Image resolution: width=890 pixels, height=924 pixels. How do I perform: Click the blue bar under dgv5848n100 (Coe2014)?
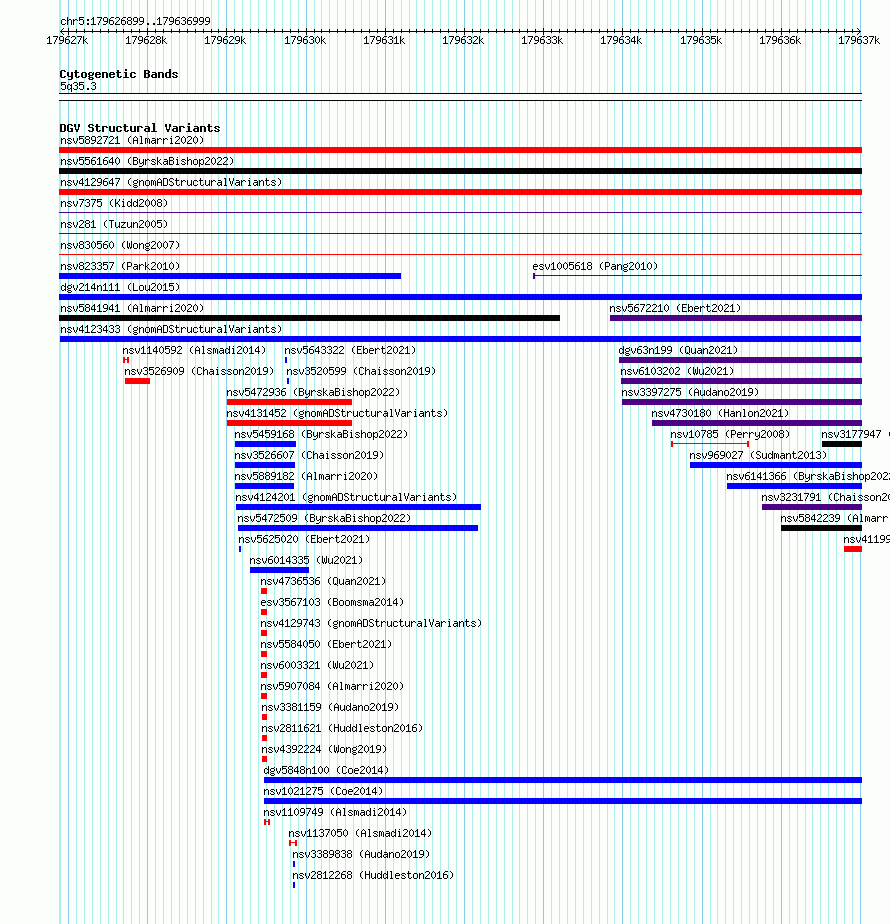563,780
